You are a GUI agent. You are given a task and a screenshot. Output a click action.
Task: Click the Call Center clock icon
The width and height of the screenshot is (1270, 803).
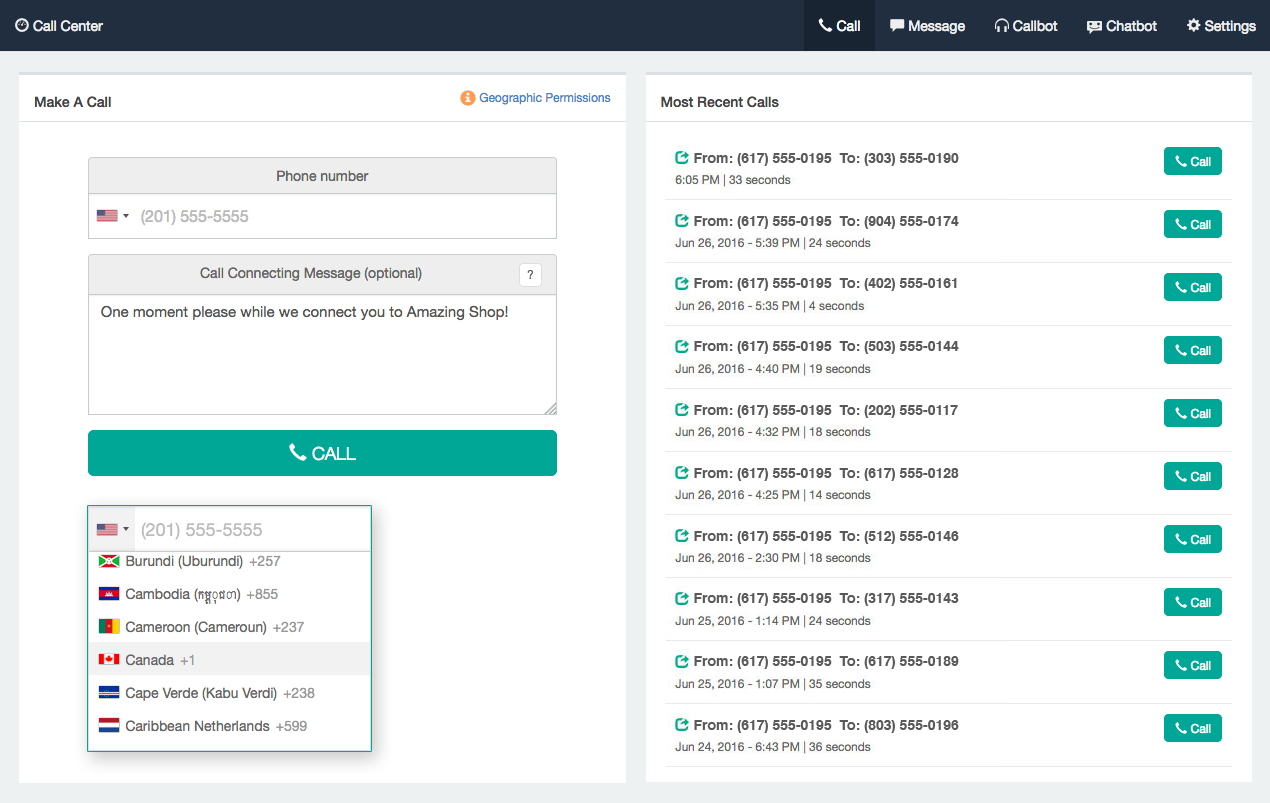coord(22,26)
